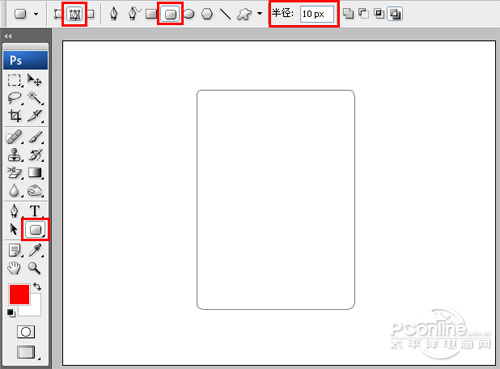This screenshot has width=500, height=369.
Task: Open the white background color swatch
Action: tap(35, 310)
